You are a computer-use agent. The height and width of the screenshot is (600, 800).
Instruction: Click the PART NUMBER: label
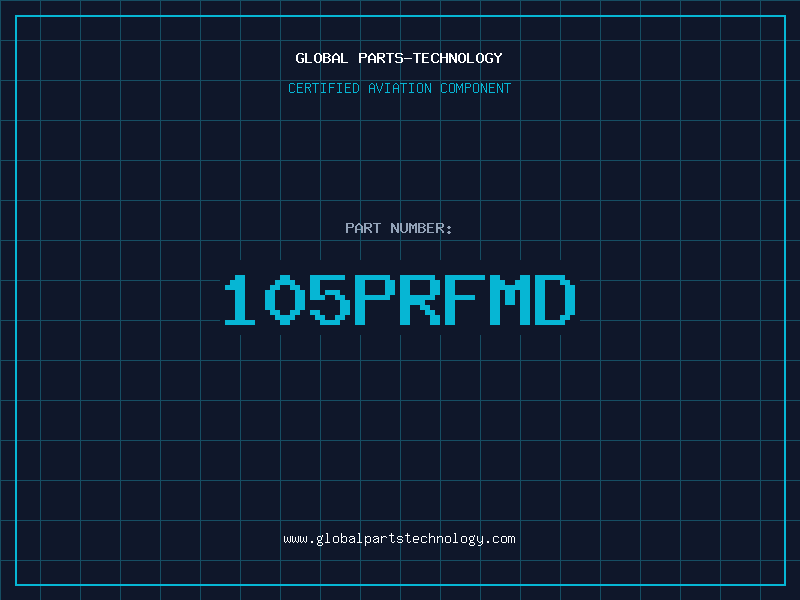[399, 228]
